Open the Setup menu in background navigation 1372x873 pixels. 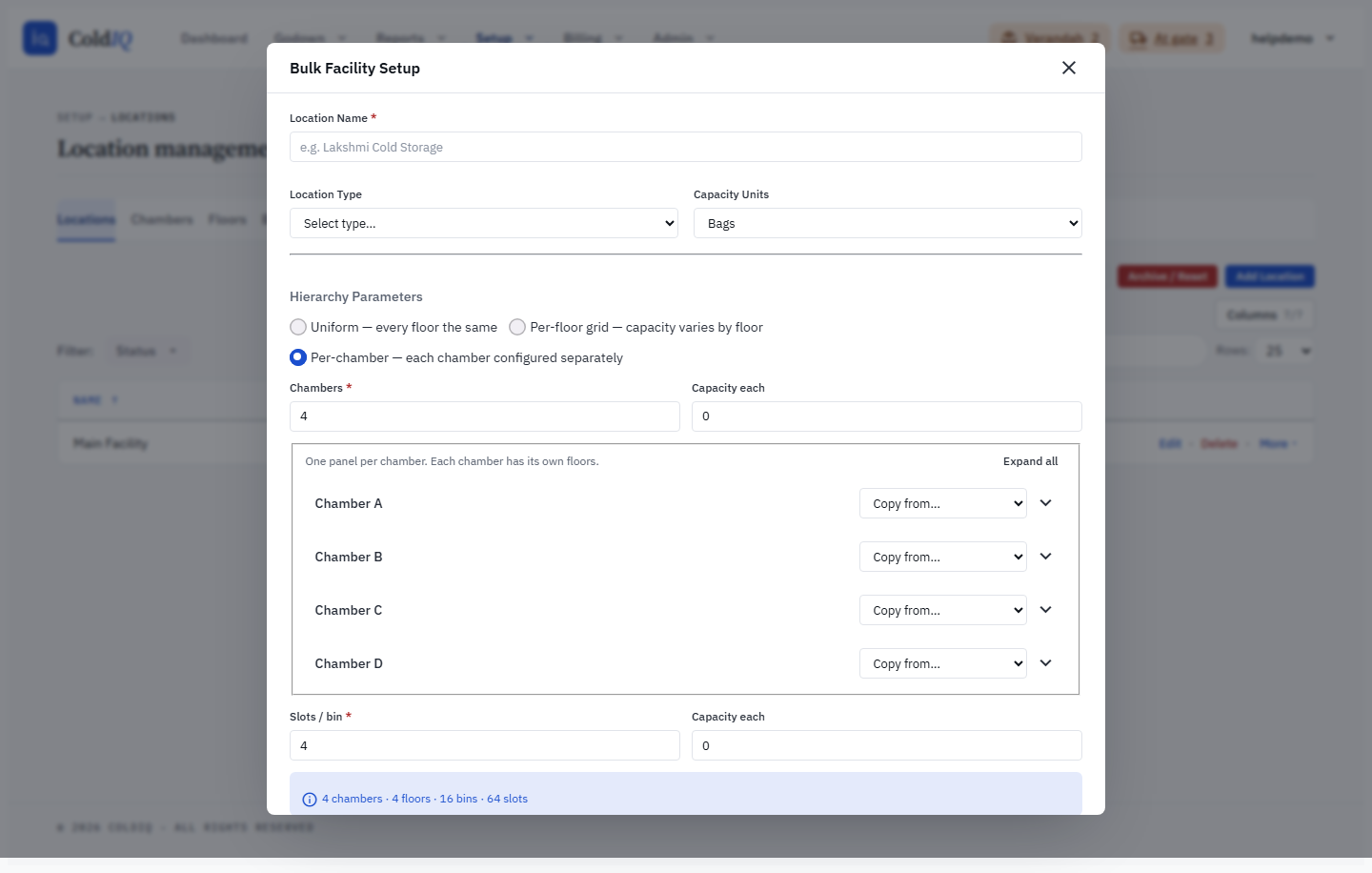coord(504,38)
